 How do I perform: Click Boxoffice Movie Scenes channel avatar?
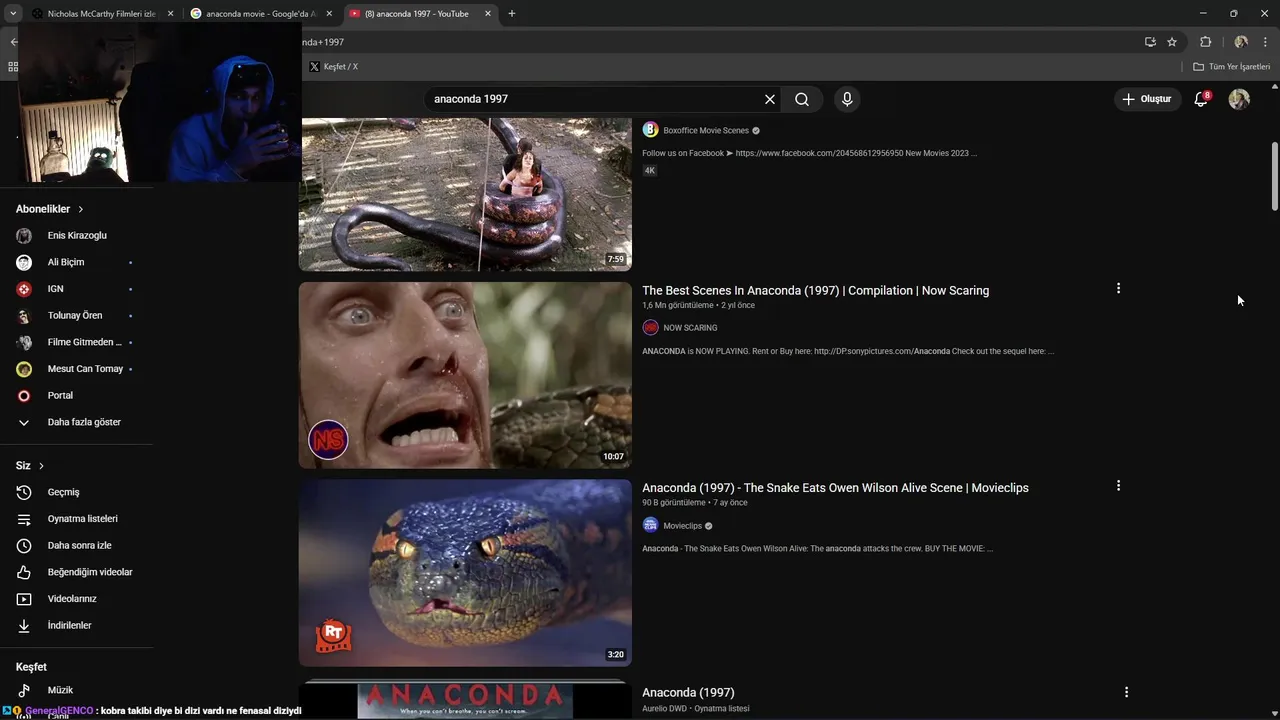pyautogui.click(x=650, y=130)
